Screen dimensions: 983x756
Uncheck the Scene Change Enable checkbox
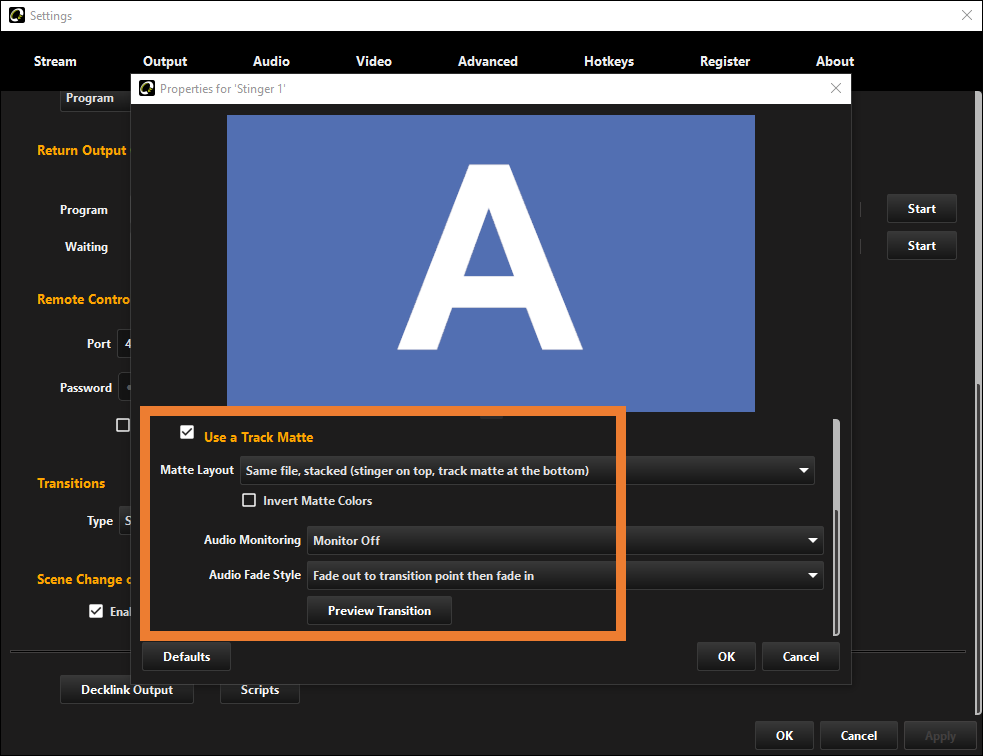(96, 611)
